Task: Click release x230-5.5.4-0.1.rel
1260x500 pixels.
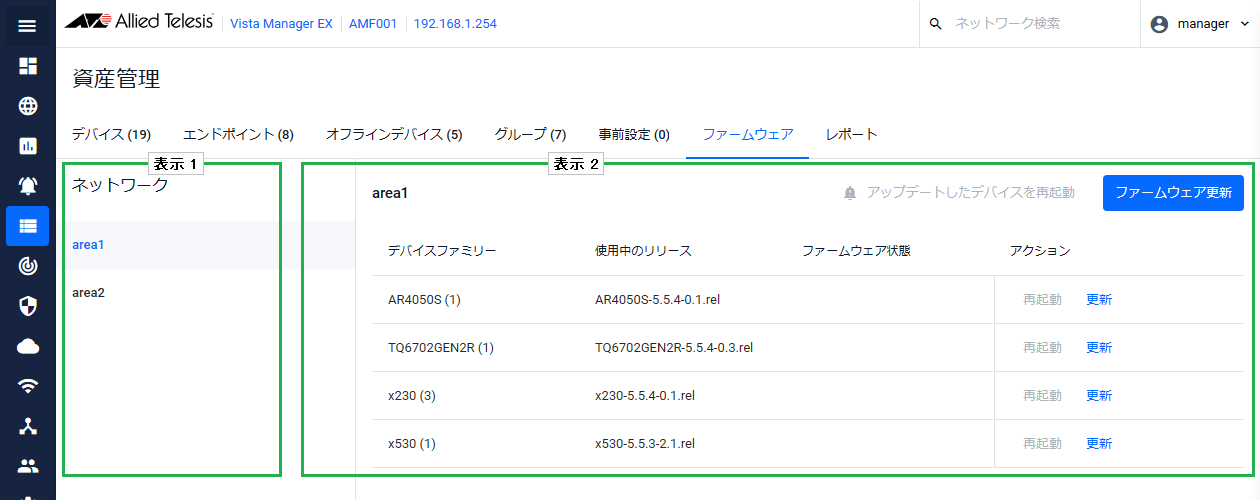Action: point(645,396)
